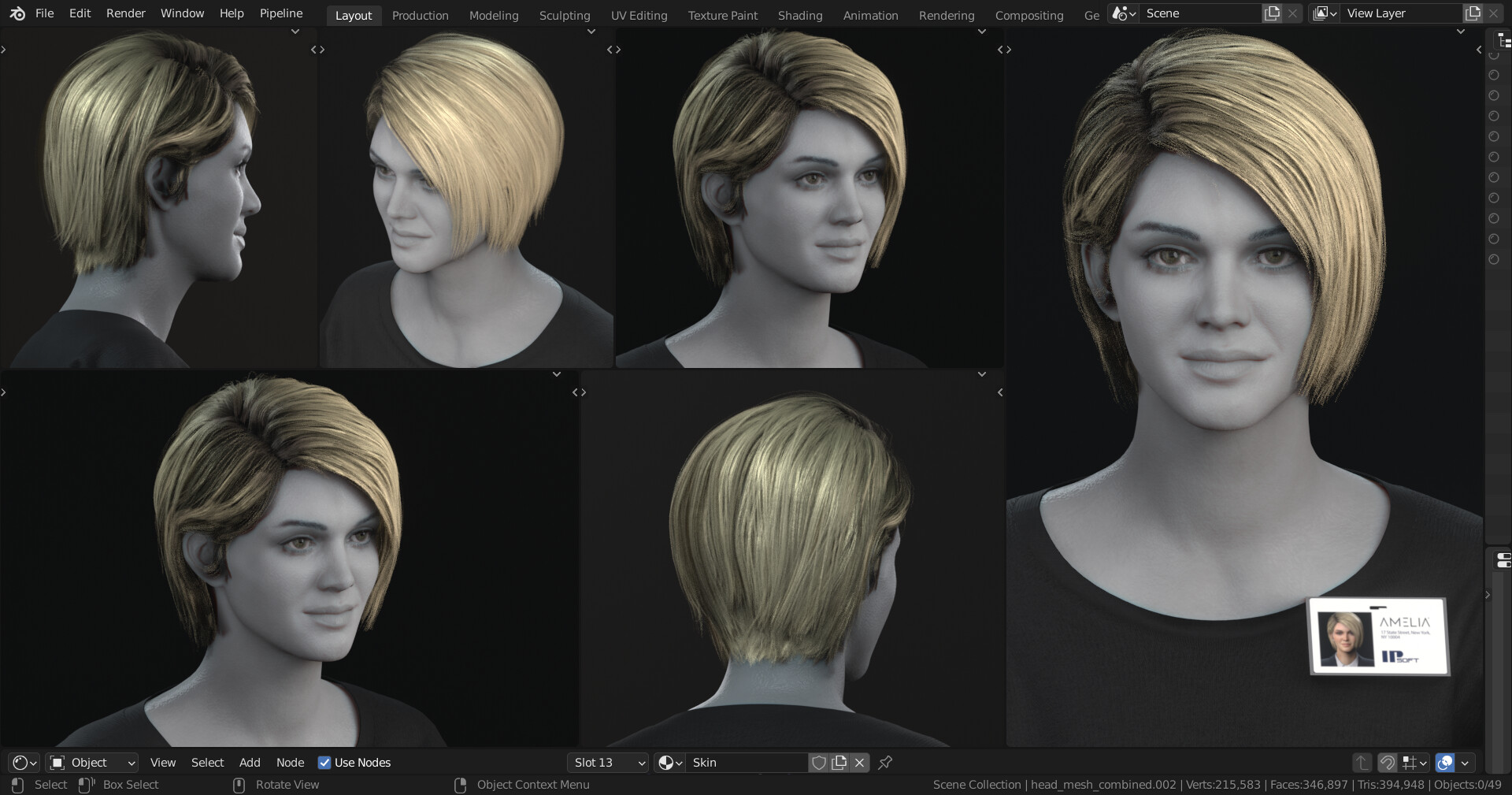Viewport: 1512px width, 795px height.
Task: Open the Object shader type dropdown
Action: click(92, 763)
